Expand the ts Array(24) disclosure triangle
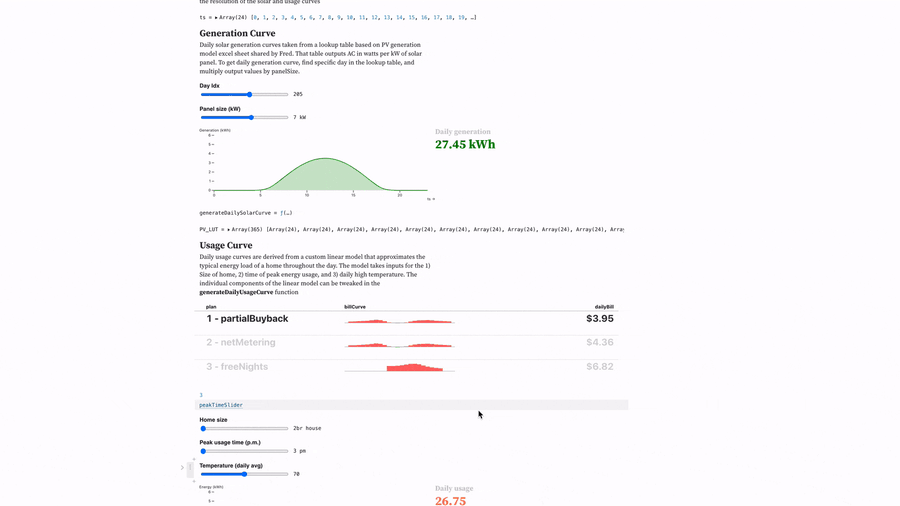The height and width of the screenshot is (506, 900). point(216,18)
